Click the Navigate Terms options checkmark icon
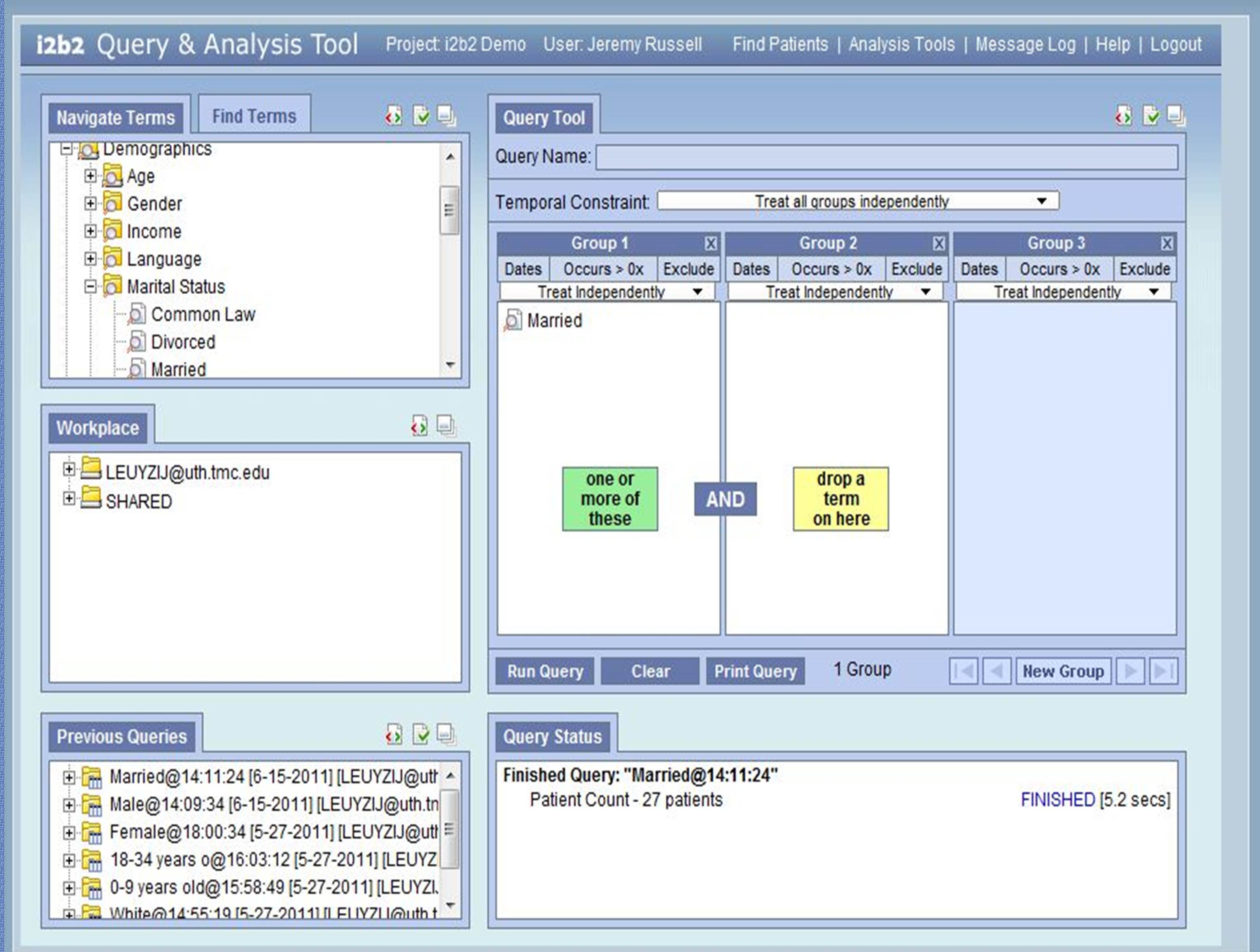The image size is (1260, 952). [x=421, y=116]
